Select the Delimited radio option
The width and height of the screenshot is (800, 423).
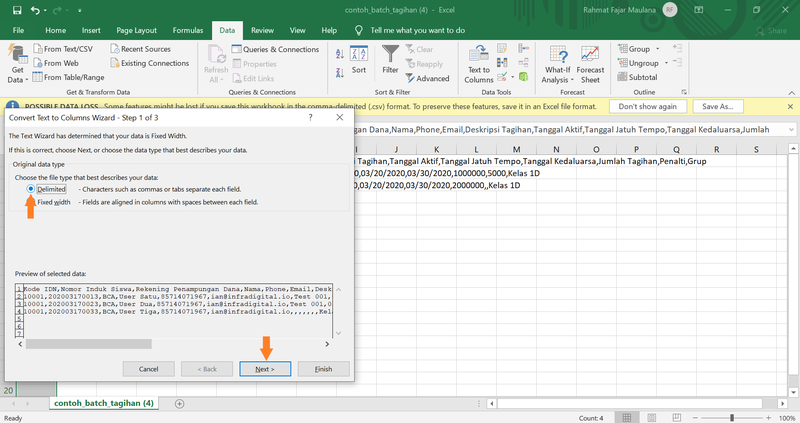[31, 189]
